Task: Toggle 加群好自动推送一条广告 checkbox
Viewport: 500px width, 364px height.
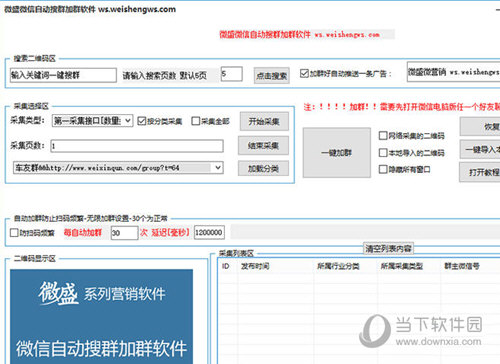Action: pyautogui.click(x=304, y=73)
